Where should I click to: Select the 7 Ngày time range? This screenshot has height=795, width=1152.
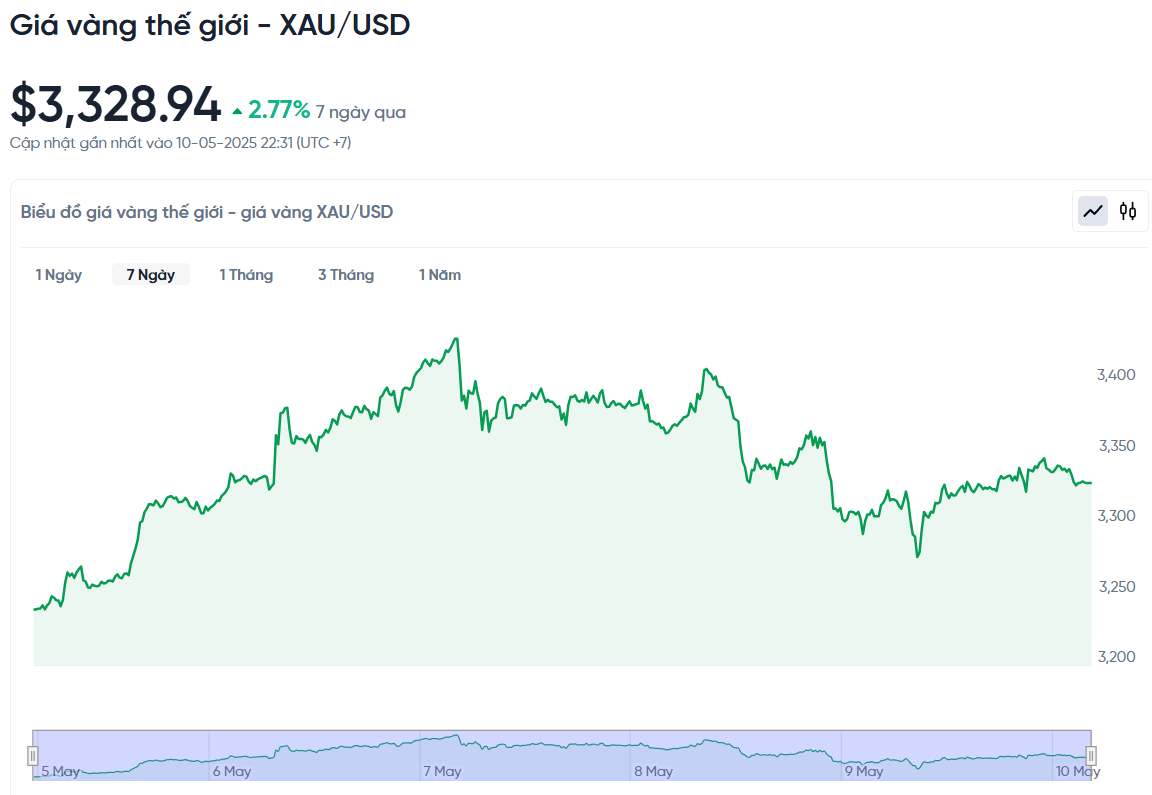[151, 275]
